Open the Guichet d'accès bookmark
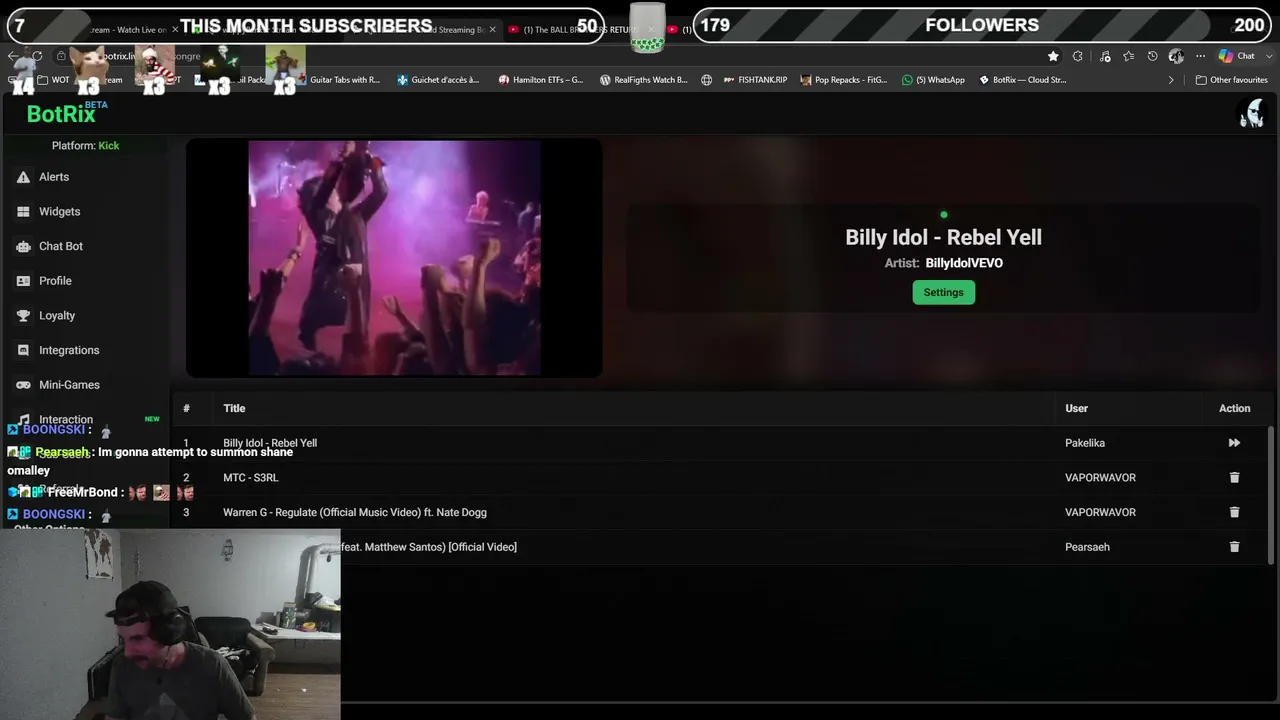This screenshot has width=1280, height=720. pos(438,80)
